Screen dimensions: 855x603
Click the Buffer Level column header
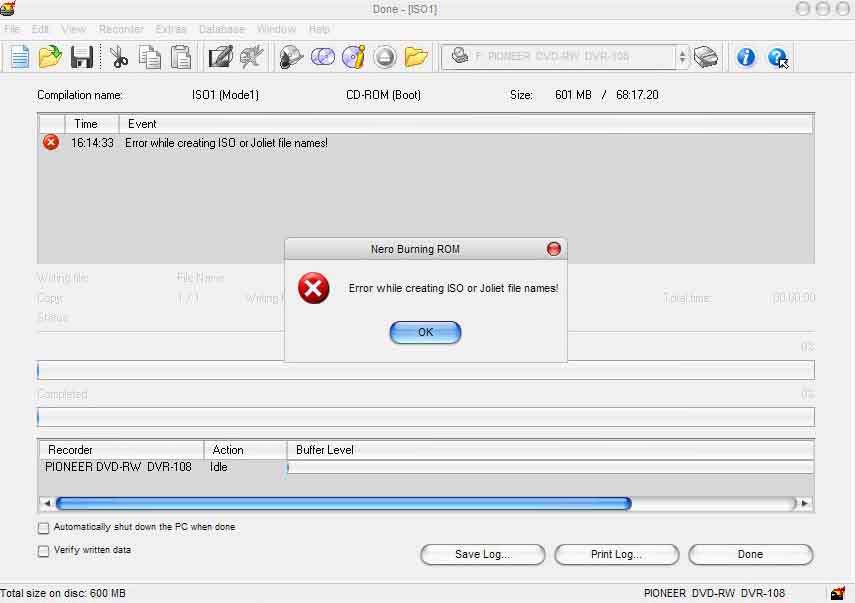(x=550, y=450)
